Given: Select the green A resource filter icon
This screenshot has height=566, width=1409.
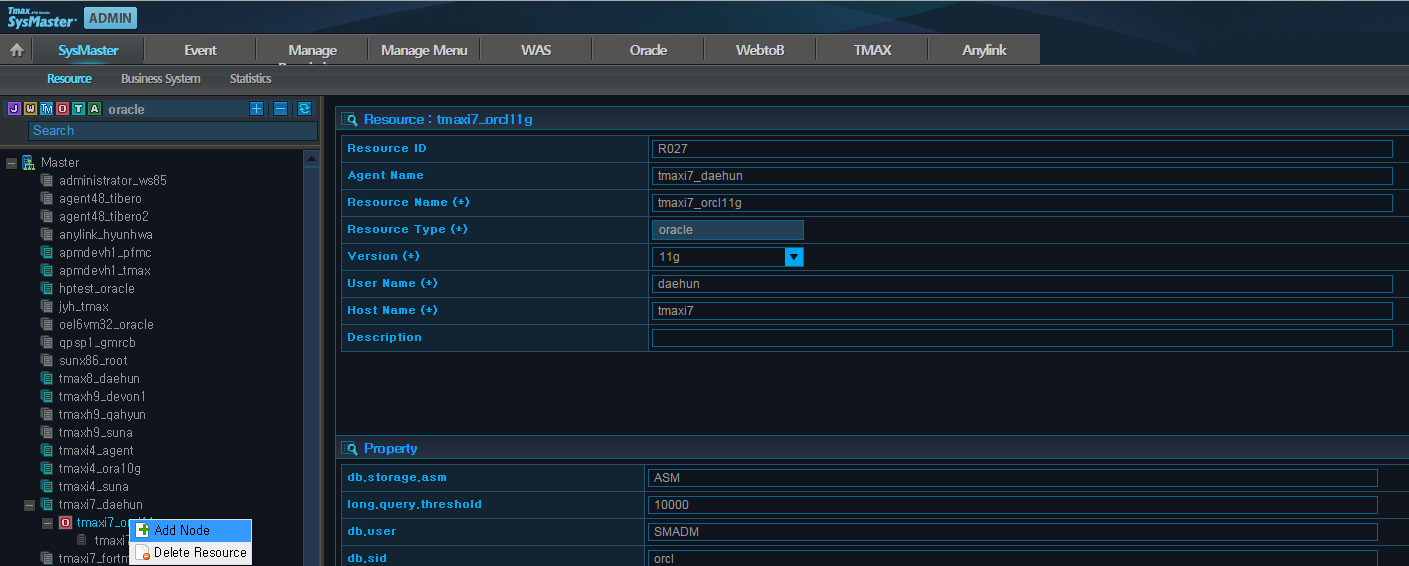Looking at the screenshot, I should point(94,109).
